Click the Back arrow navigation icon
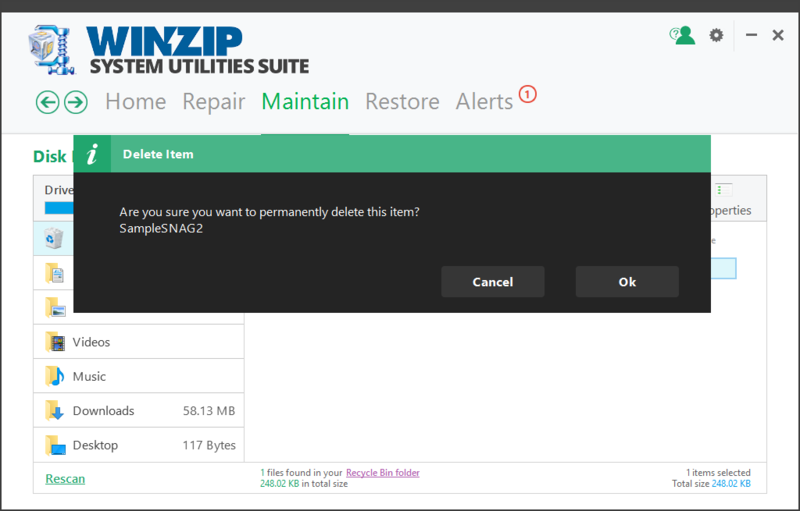This screenshot has width=800, height=511. [47, 102]
